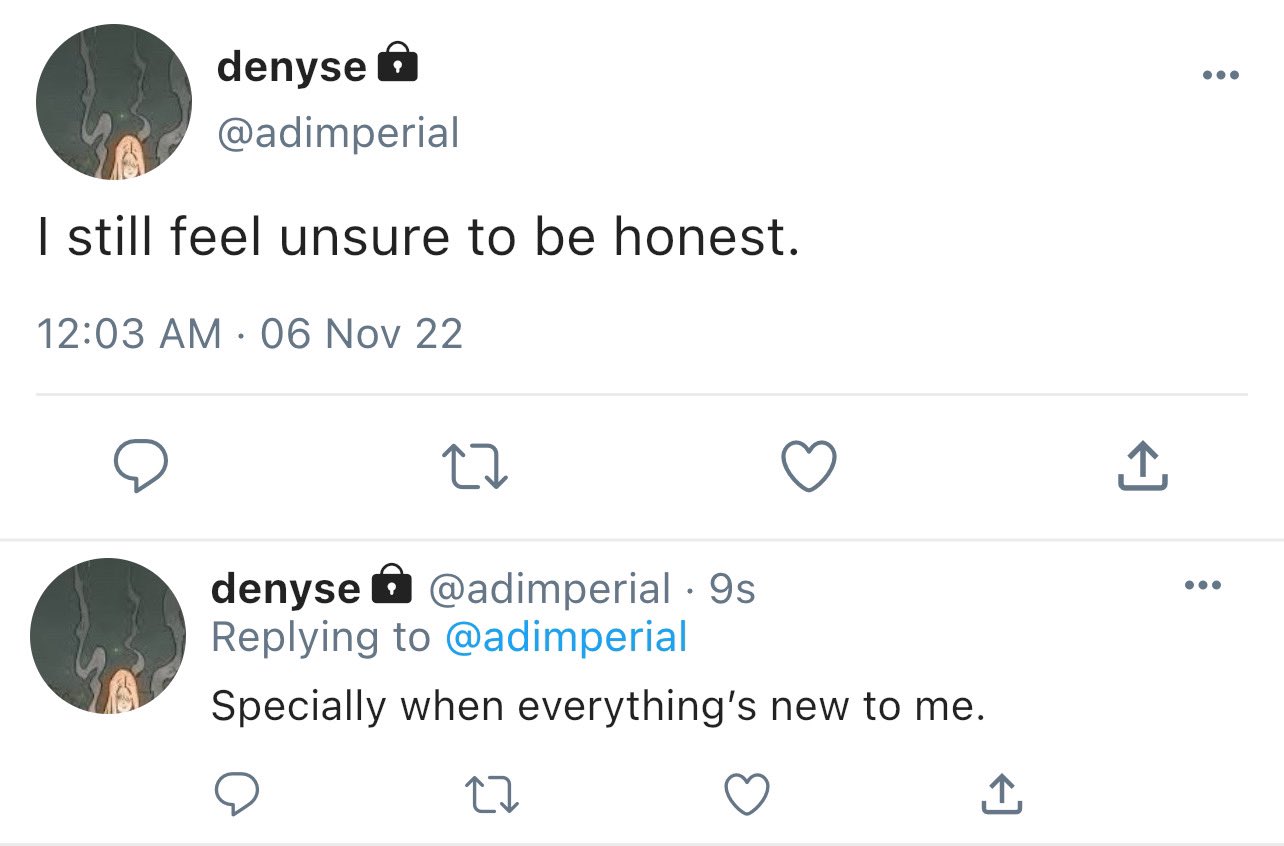
Task: Share the main tweet via share icon
Action: pyautogui.click(x=1141, y=467)
